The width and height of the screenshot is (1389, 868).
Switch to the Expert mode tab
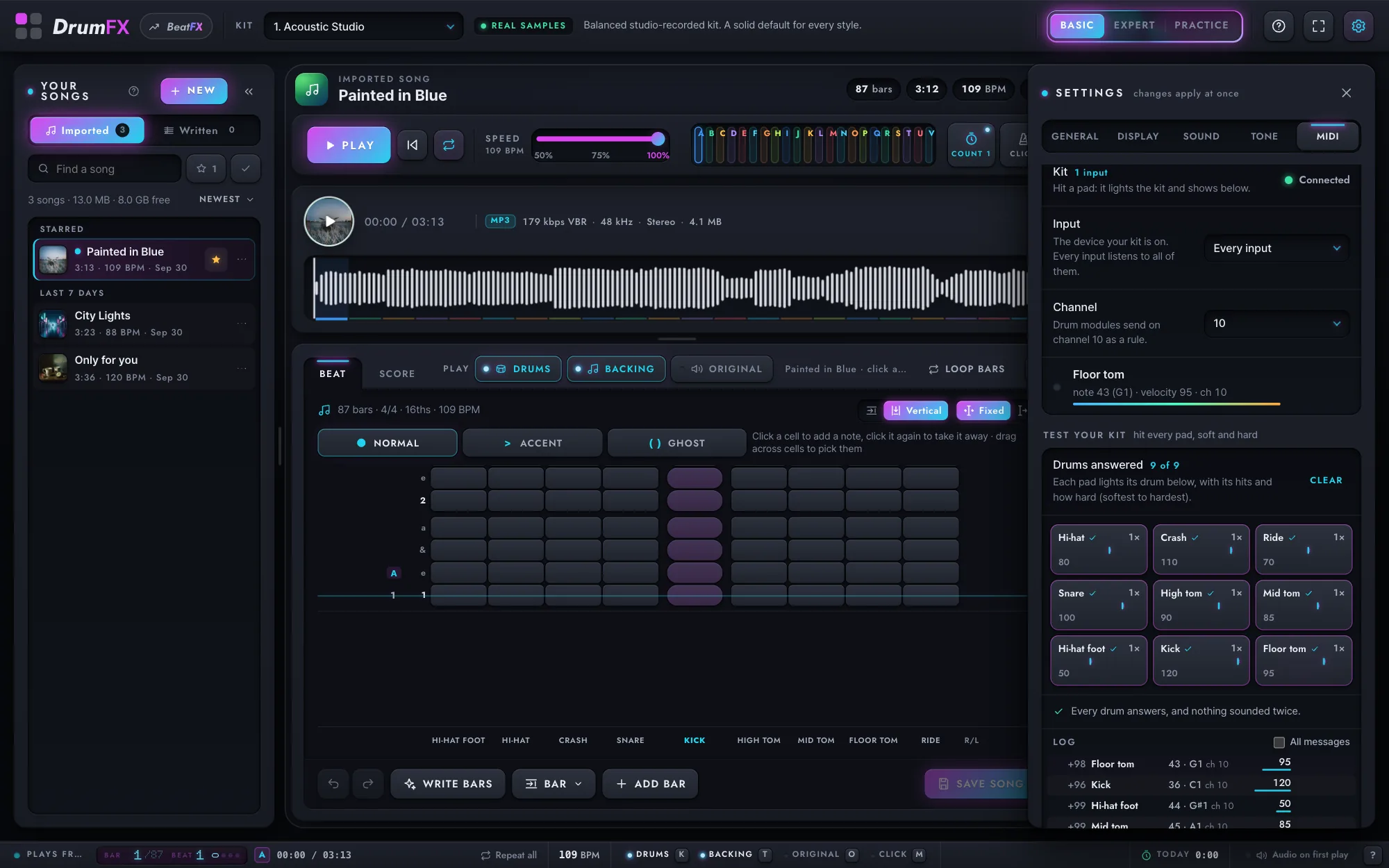[1134, 25]
